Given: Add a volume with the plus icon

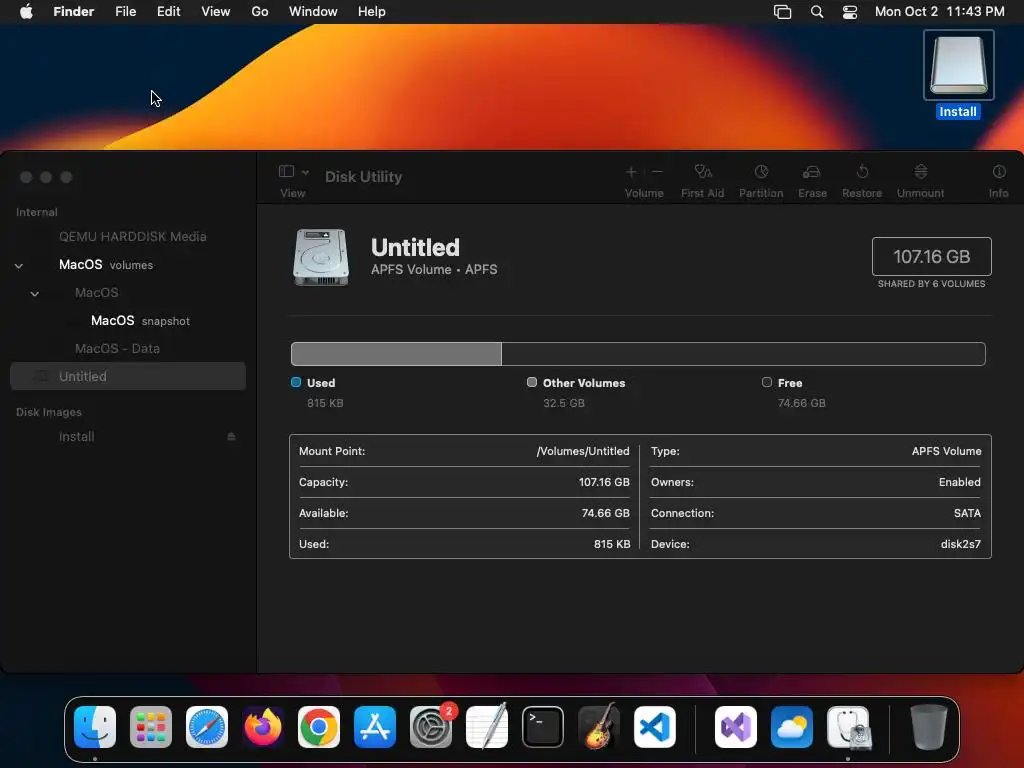Looking at the screenshot, I should click(x=631, y=172).
